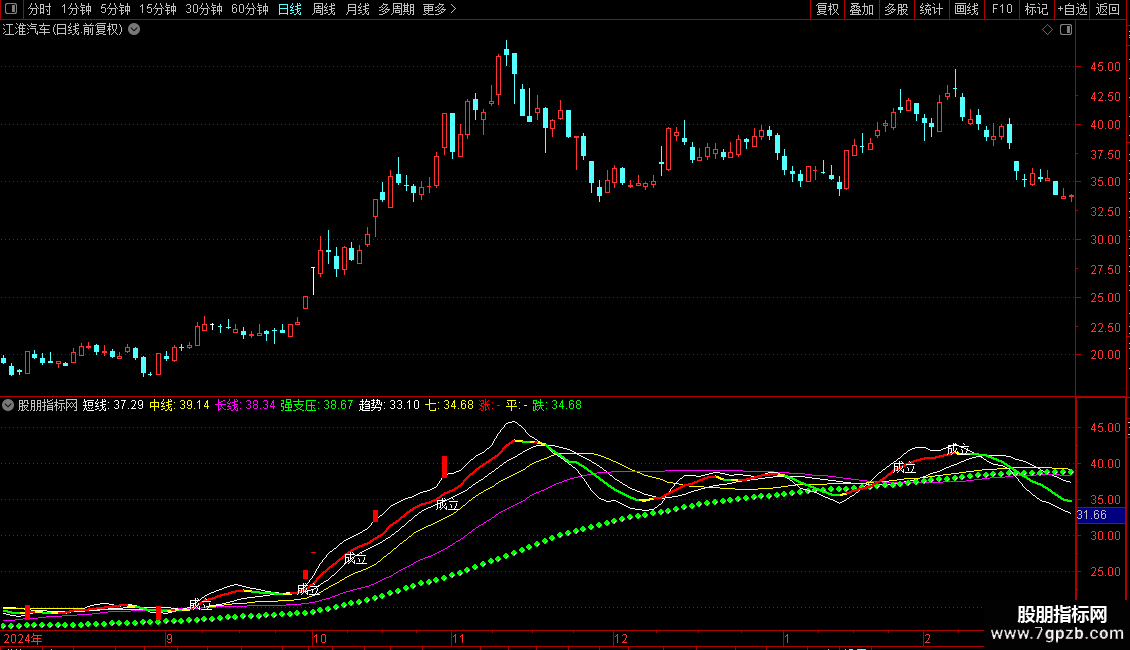Click the month 11 date marker
Viewport: 1130px width, 650px height.
458,638
